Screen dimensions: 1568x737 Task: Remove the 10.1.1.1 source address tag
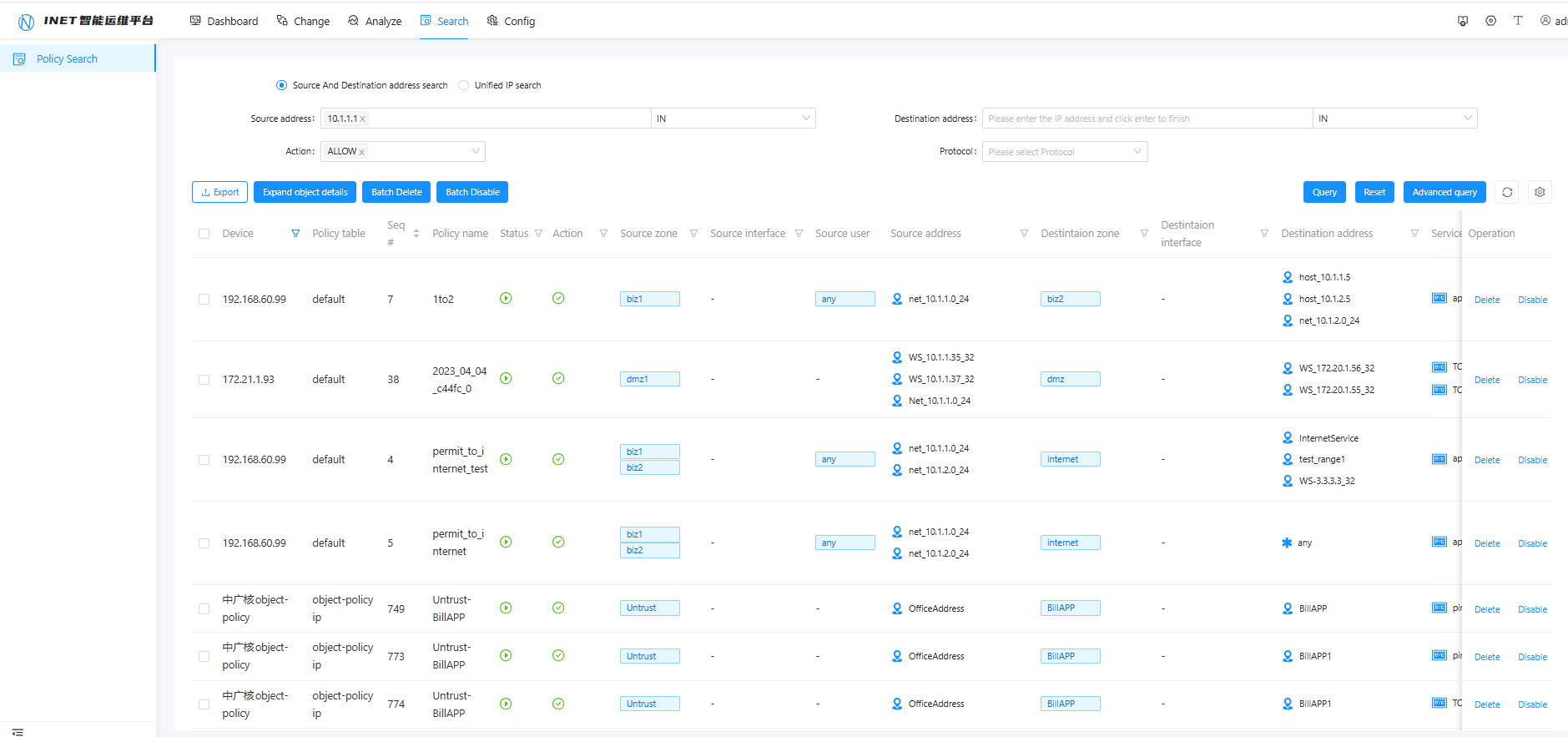pyautogui.click(x=363, y=119)
